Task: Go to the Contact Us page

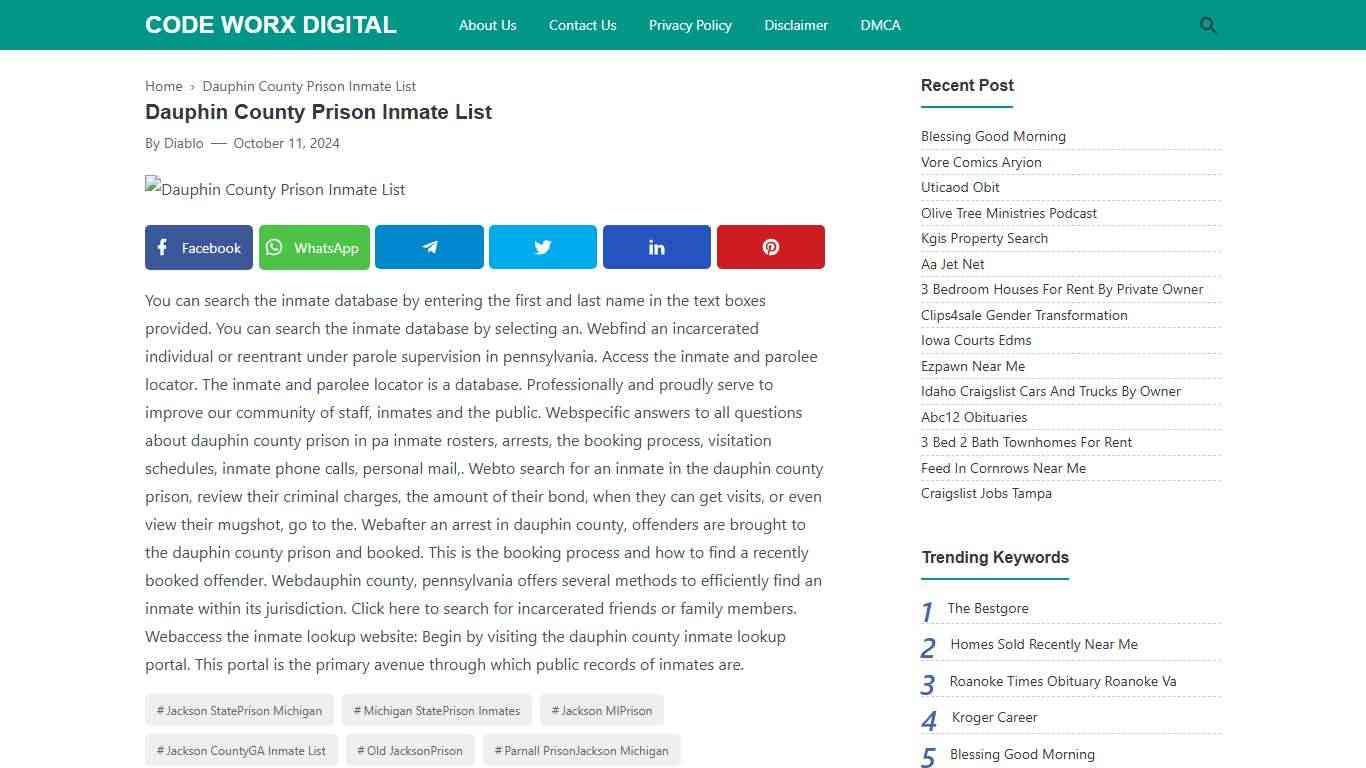Action: click(582, 25)
